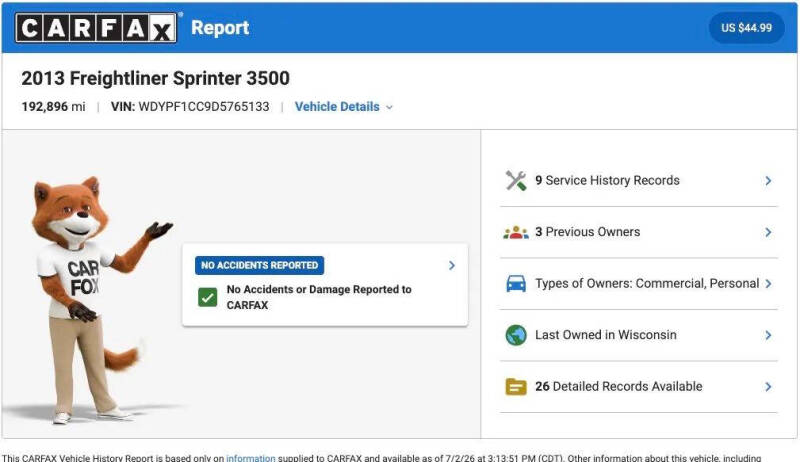Click the globe Last Owned icon

[x=516, y=335]
